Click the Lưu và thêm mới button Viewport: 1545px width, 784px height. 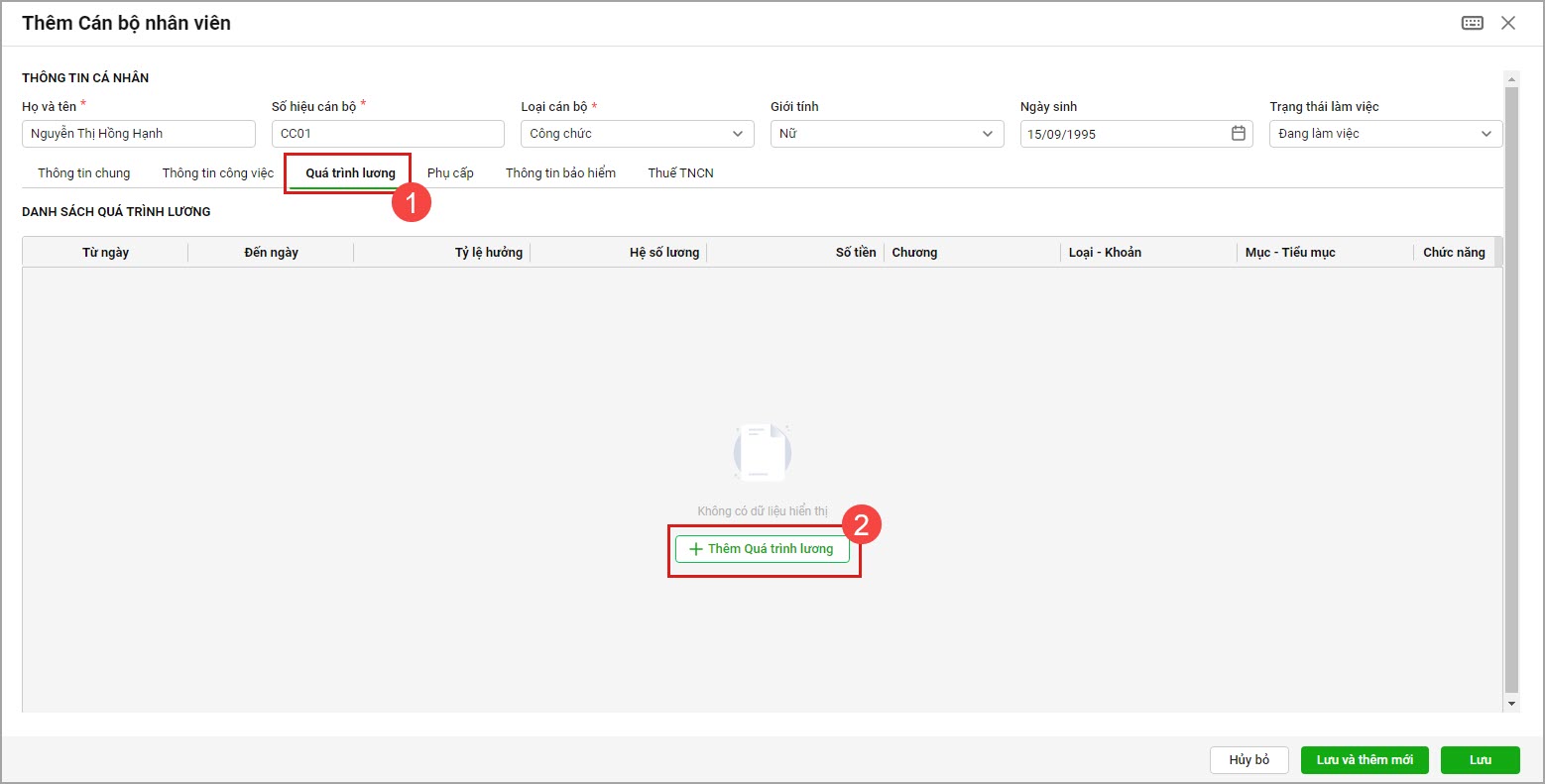pyautogui.click(x=1365, y=760)
